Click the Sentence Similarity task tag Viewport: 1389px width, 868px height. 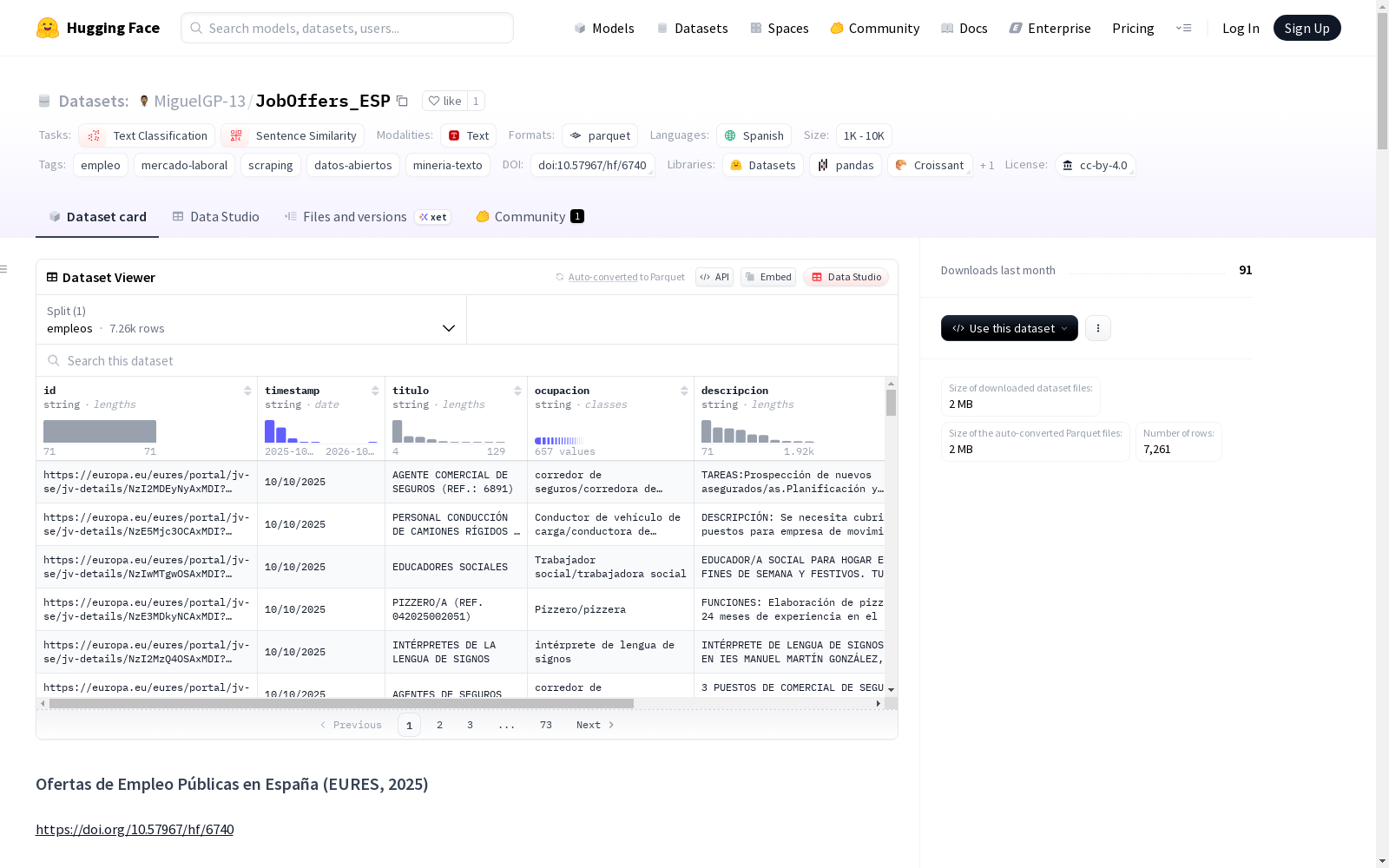[293, 135]
